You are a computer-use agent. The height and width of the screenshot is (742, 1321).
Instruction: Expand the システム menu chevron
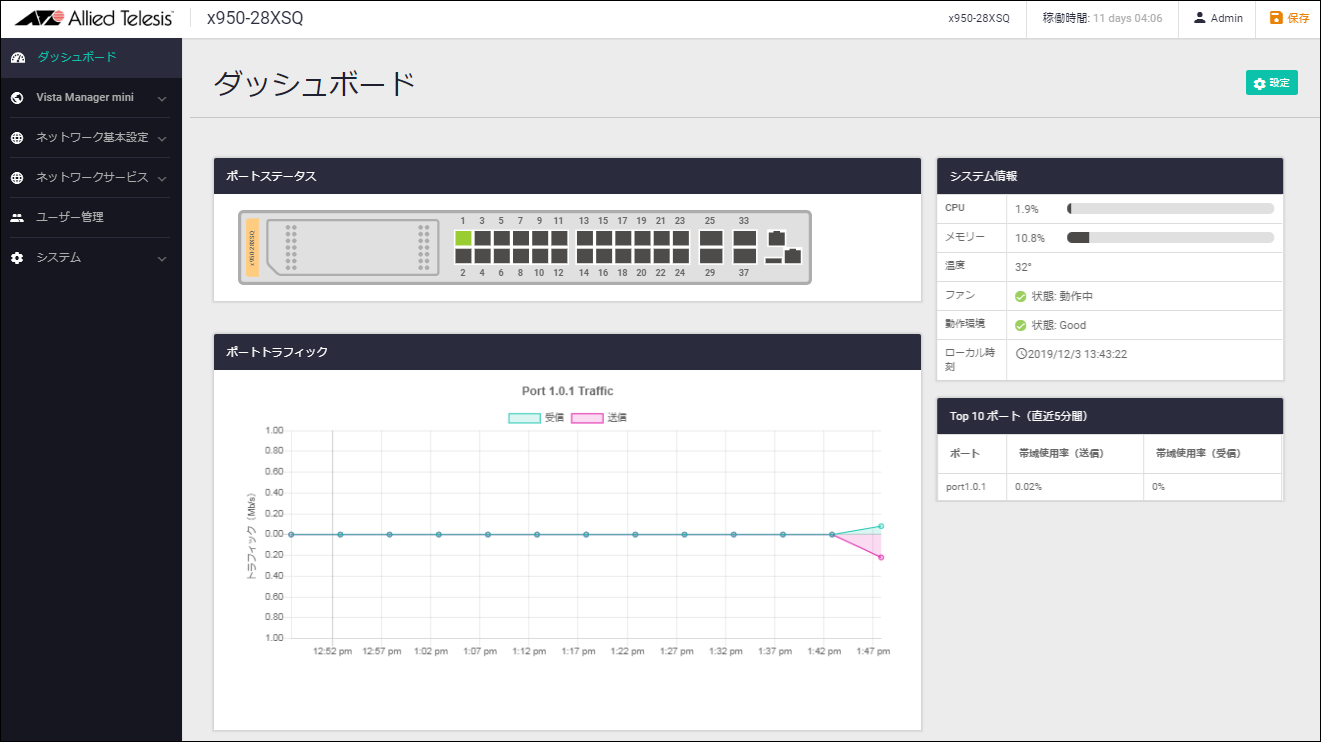162,258
